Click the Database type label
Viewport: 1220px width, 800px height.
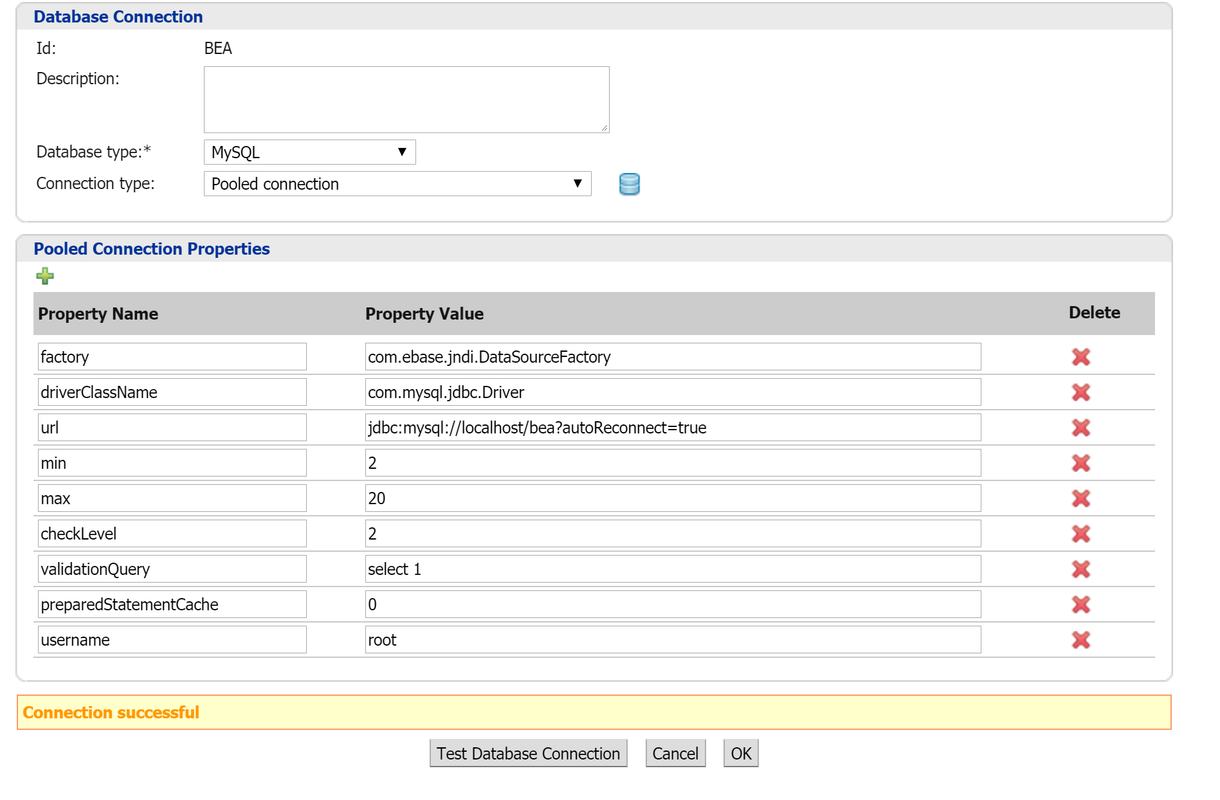(x=94, y=152)
